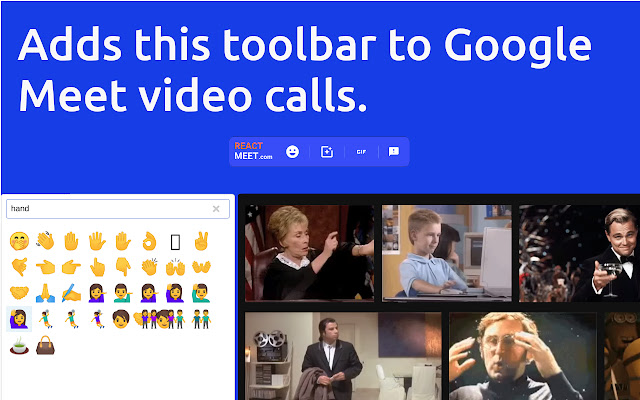The height and width of the screenshot is (400, 640).
Task: Select the green tea cup emoji
Action: (19, 345)
